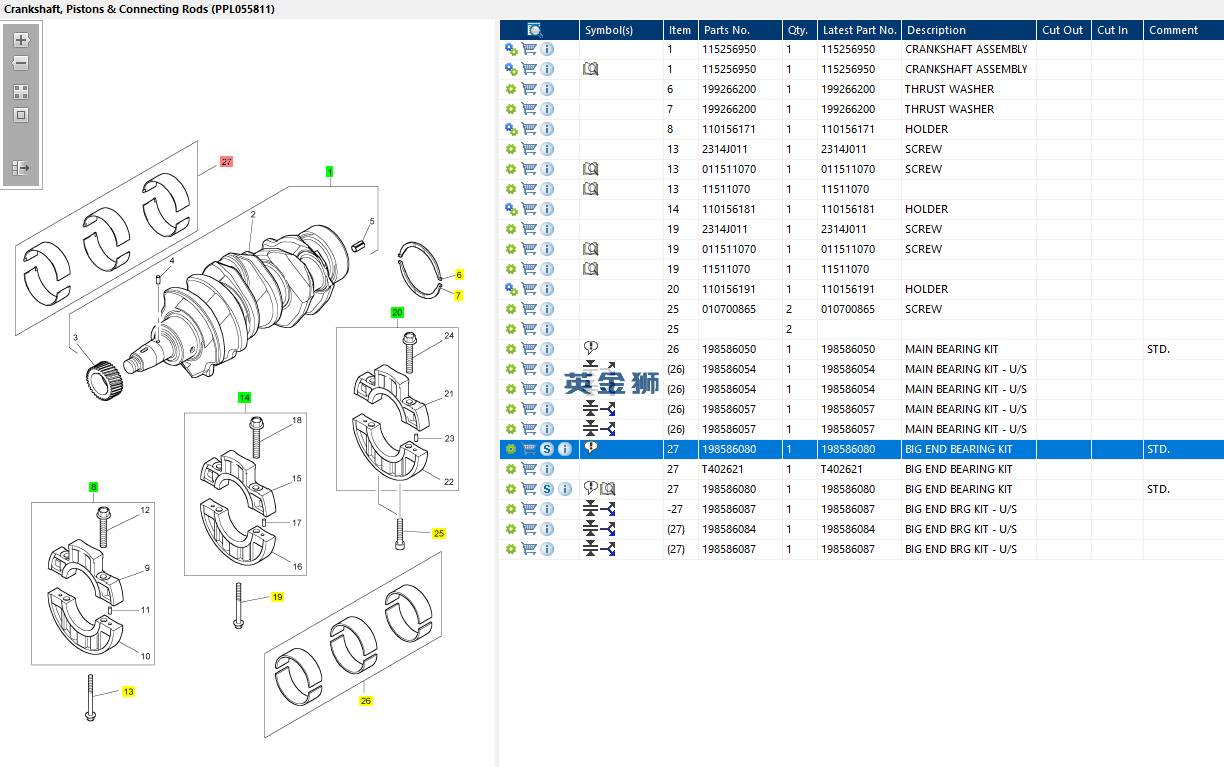This screenshot has height=767, width=1224.
Task: Click yellow callout 25 in diagram
Action: tap(438, 534)
